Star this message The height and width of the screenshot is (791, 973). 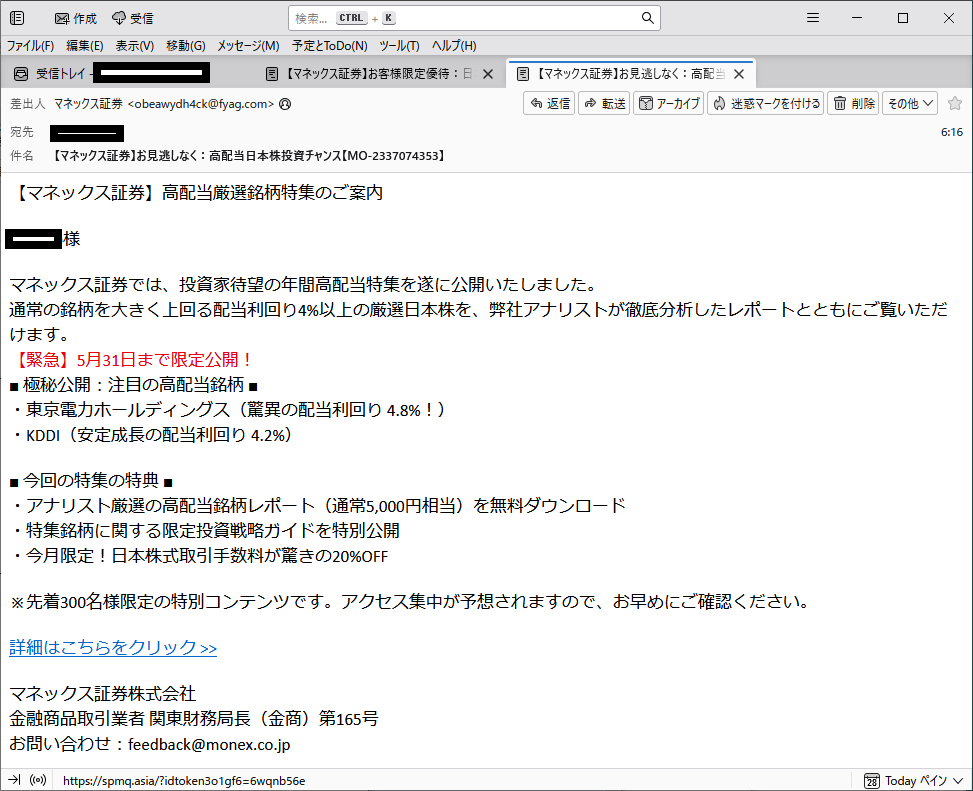coord(955,104)
